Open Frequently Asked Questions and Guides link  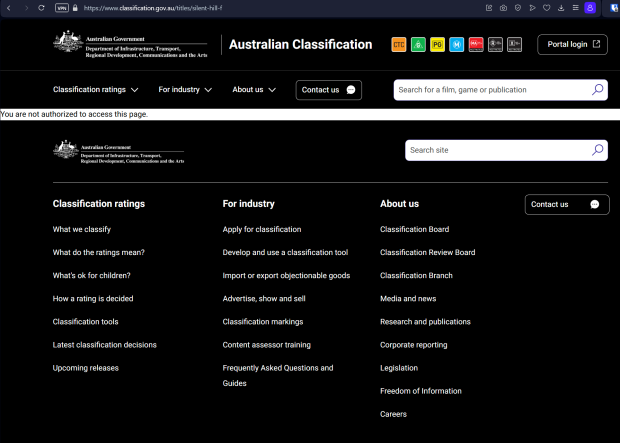point(278,375)
